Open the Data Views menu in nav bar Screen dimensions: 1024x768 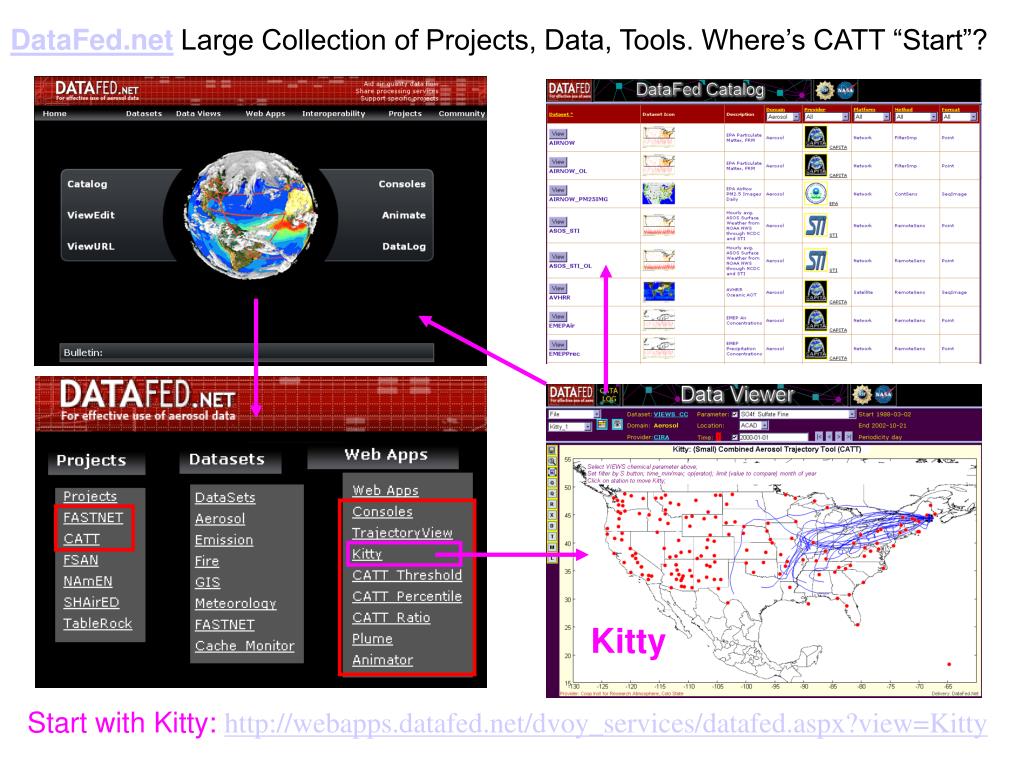[199, 114]
